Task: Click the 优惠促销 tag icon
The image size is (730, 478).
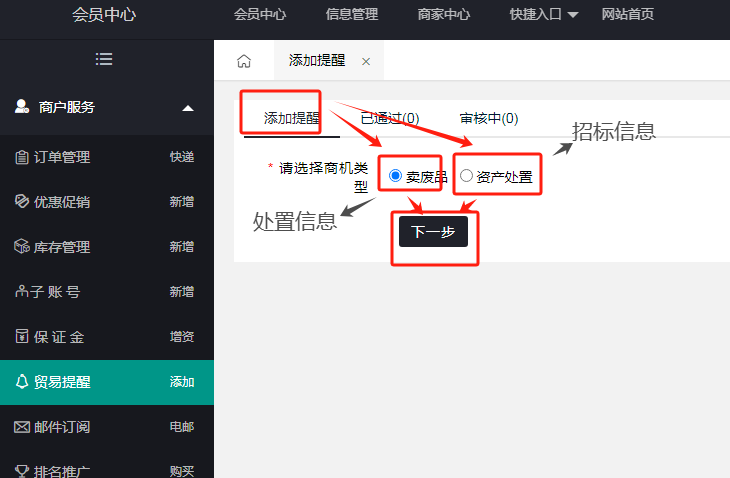Action: click(x=22, y=202)
